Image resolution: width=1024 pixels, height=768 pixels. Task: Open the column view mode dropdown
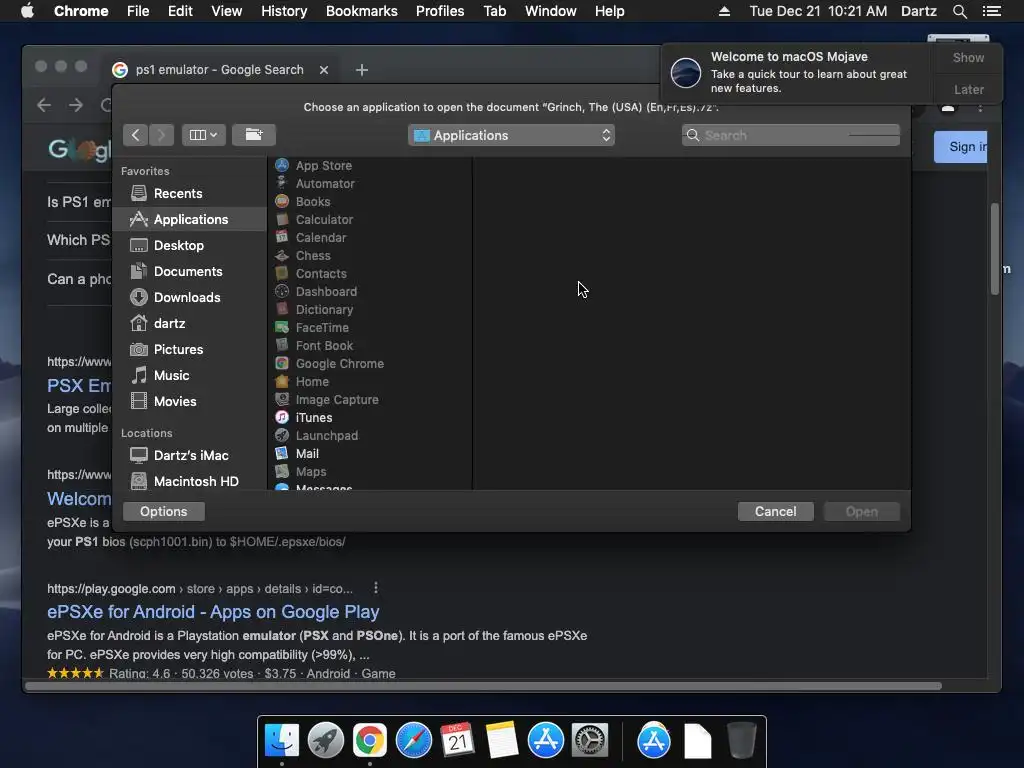(203, 135)
